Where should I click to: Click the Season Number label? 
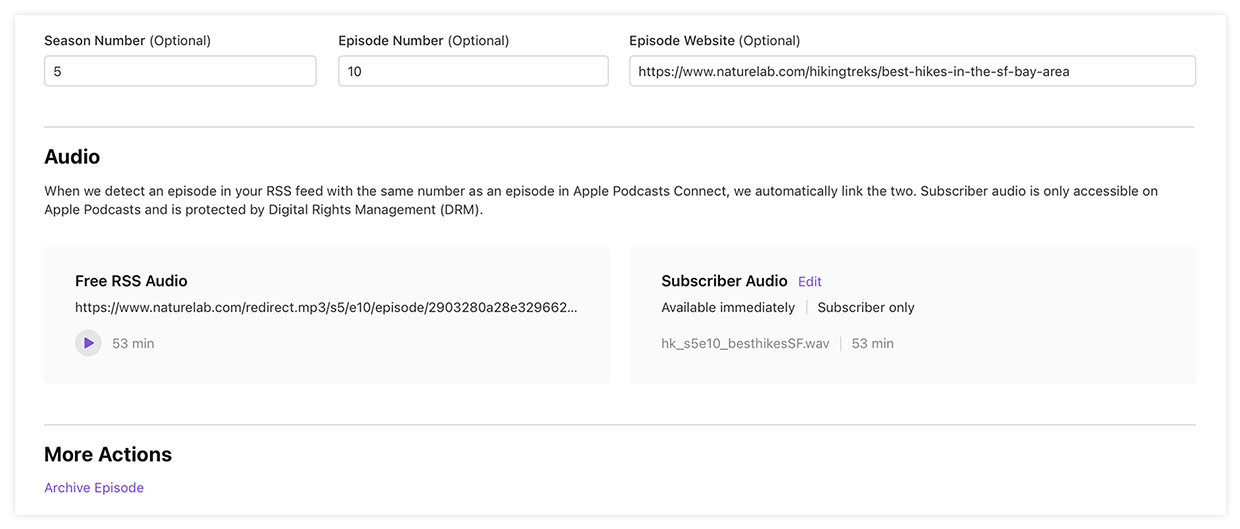click(x=127, y=41)
